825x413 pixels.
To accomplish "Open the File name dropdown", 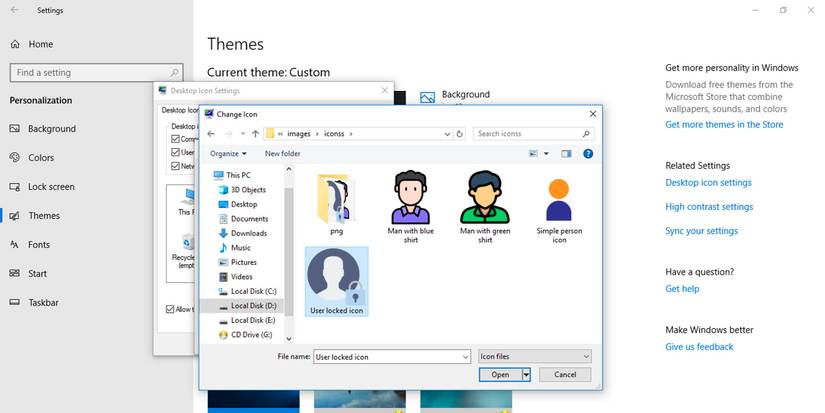I will (466, 357).
